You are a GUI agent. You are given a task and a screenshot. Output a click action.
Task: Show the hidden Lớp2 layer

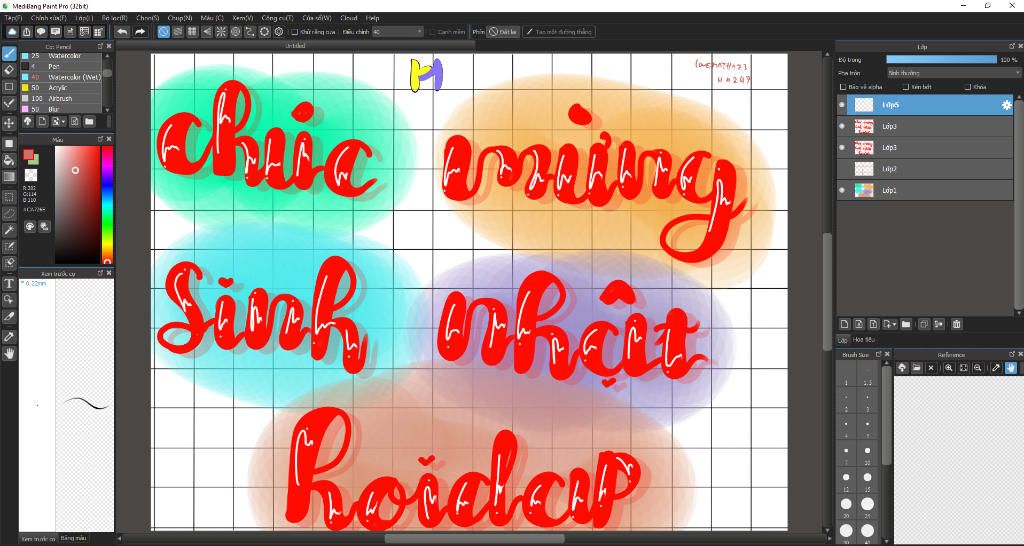pos(842,169)
